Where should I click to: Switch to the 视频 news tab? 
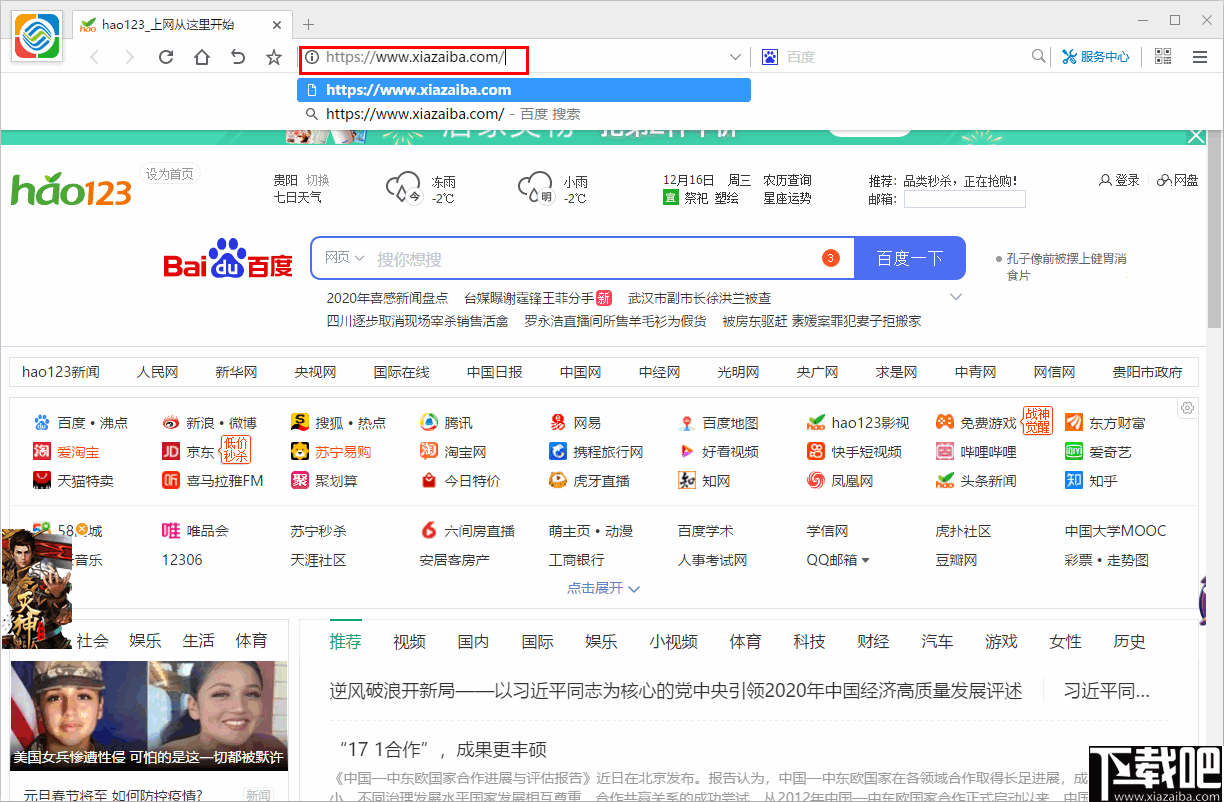[409, 642]
